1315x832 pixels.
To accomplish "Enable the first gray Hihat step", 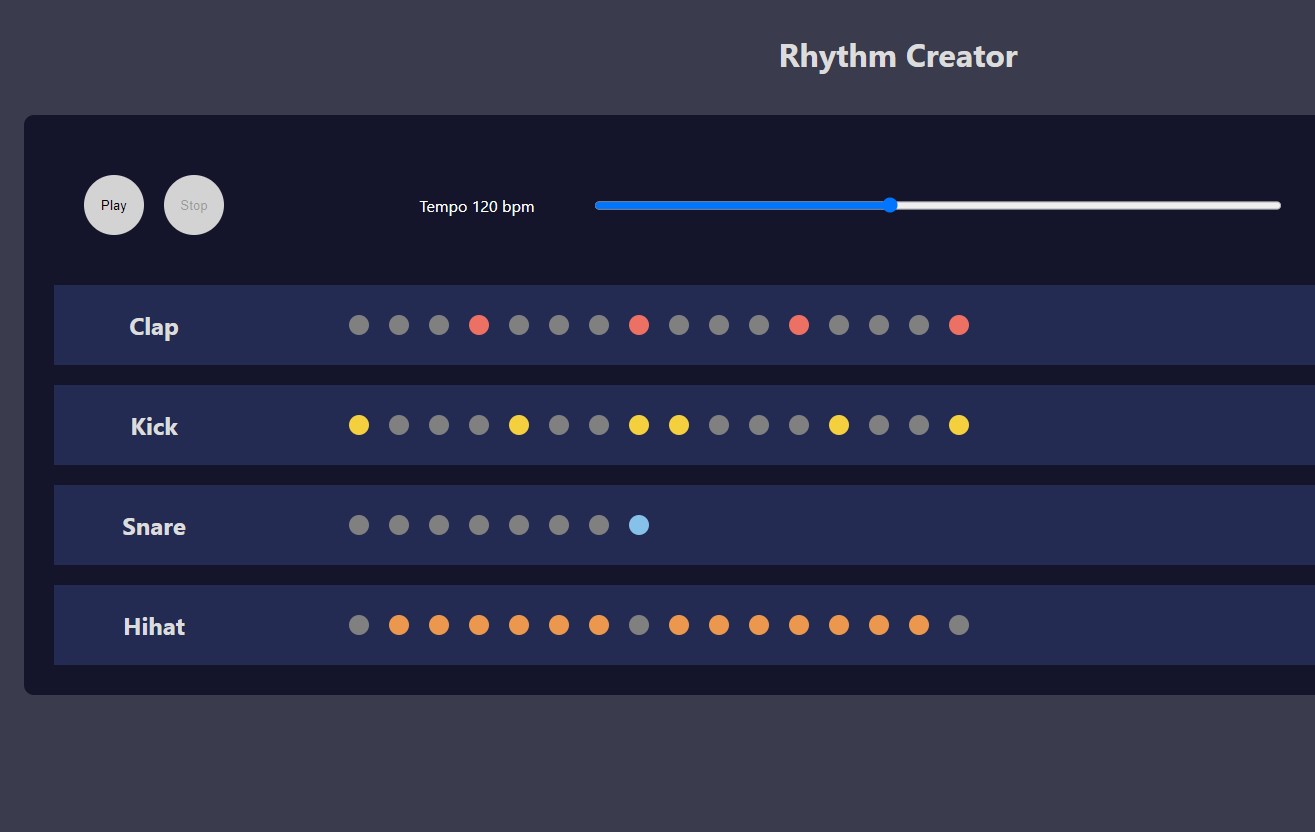I will [359, 625].
